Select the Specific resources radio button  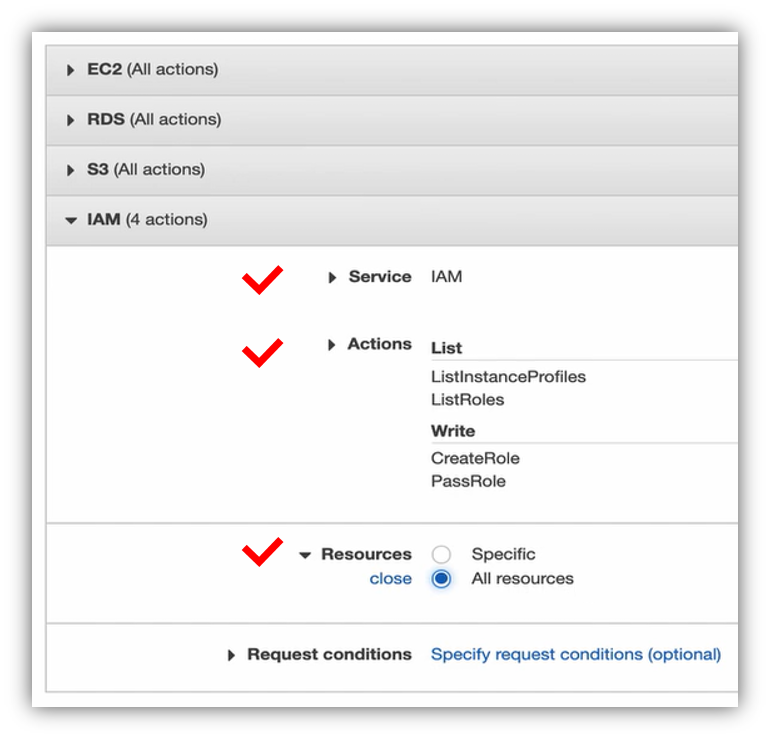pyautogui.click(x=441, y=555)
